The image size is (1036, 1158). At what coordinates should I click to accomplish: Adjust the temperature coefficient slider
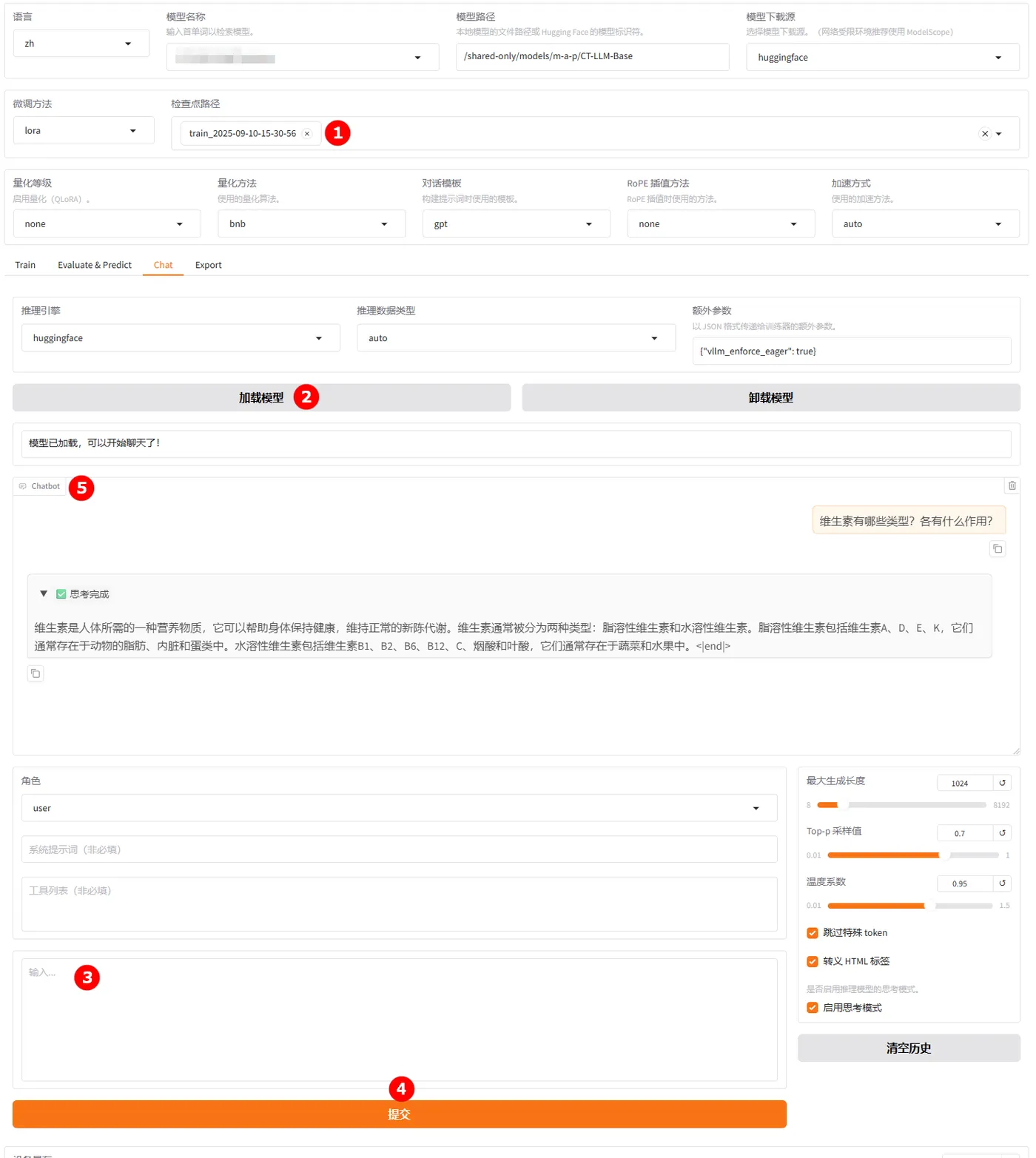(910, 906)
